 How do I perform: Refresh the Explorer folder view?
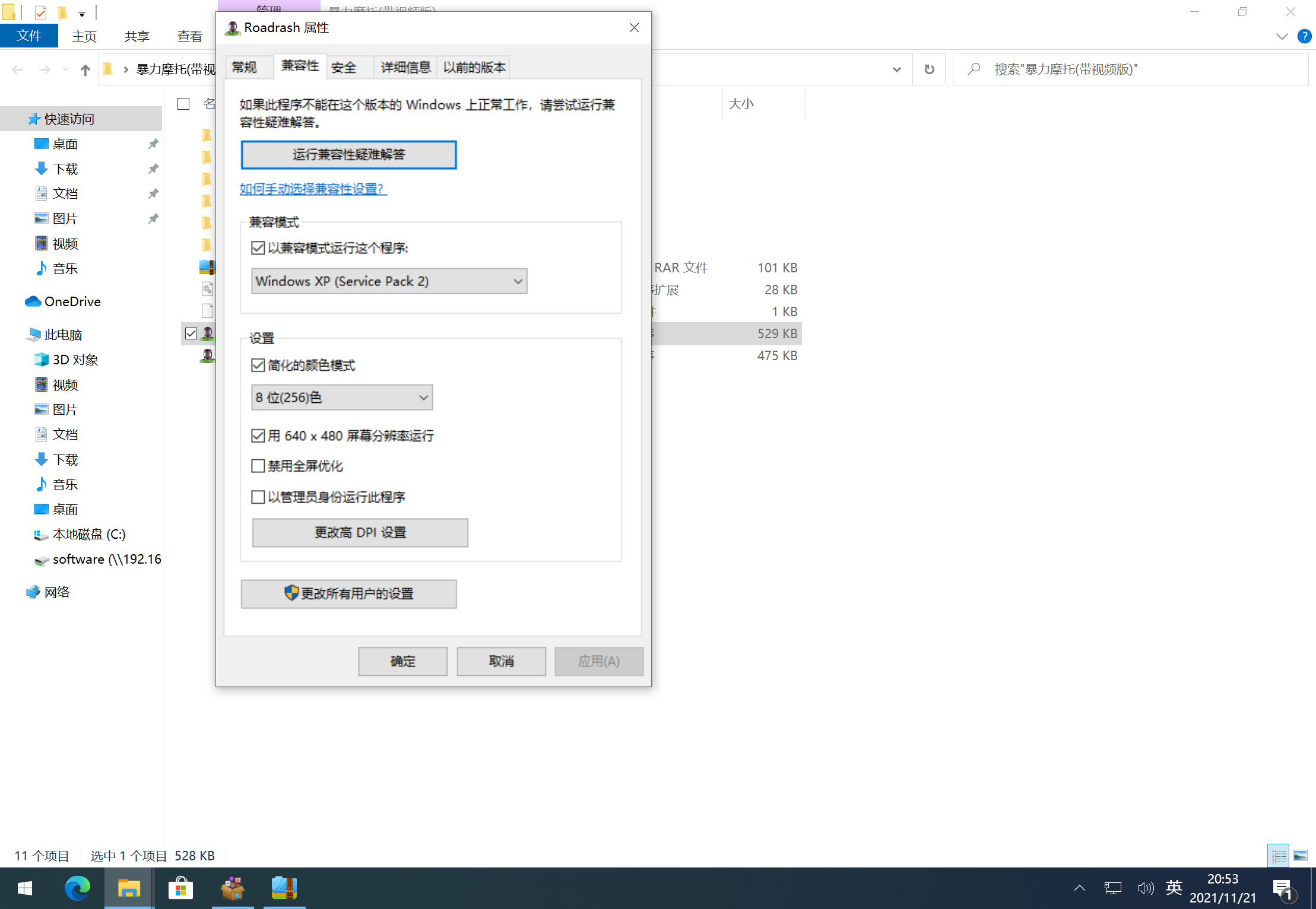tap(929, 69)
